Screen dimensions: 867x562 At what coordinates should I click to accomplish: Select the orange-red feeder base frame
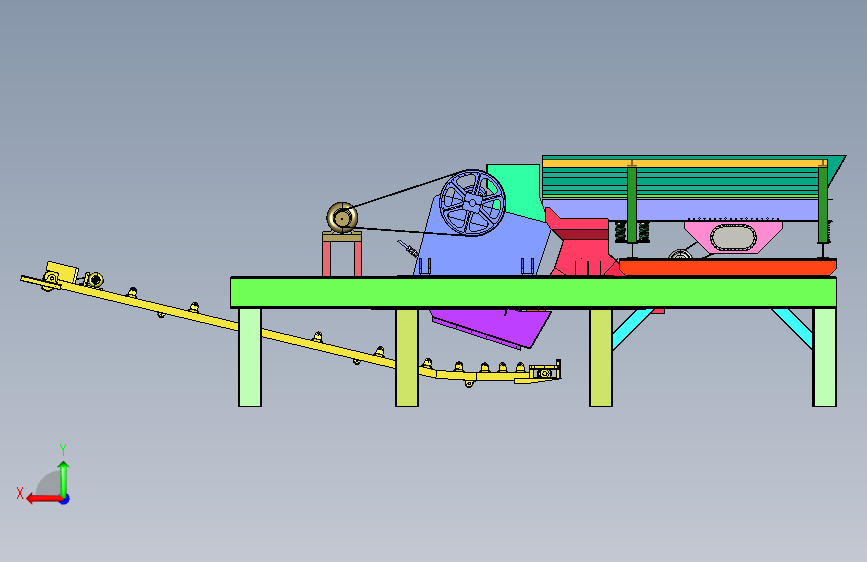point(728,267)
